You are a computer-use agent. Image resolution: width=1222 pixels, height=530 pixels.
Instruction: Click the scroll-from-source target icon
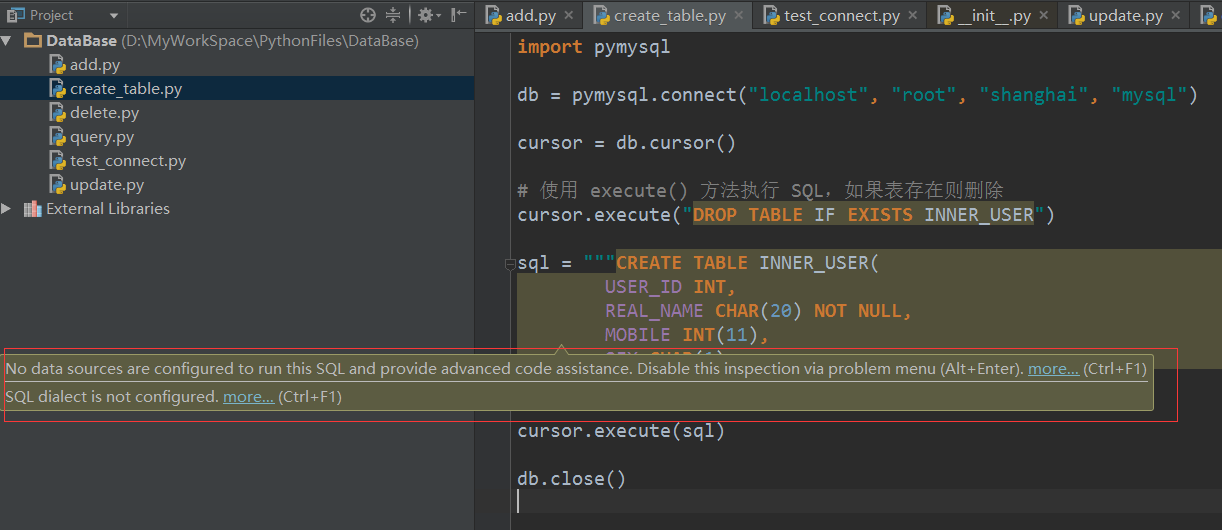[x=368, y=15]
